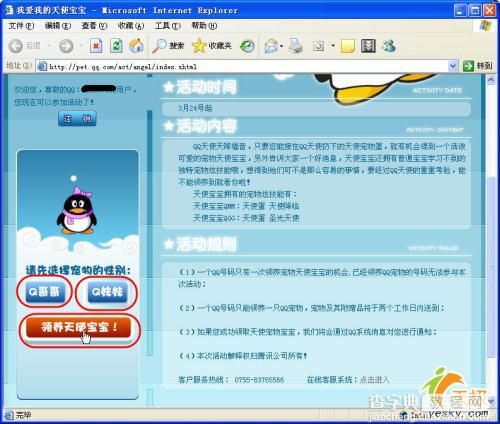Screen dimensions: 500x424
Task: Open the 收藏 menu
Action: 131,26
